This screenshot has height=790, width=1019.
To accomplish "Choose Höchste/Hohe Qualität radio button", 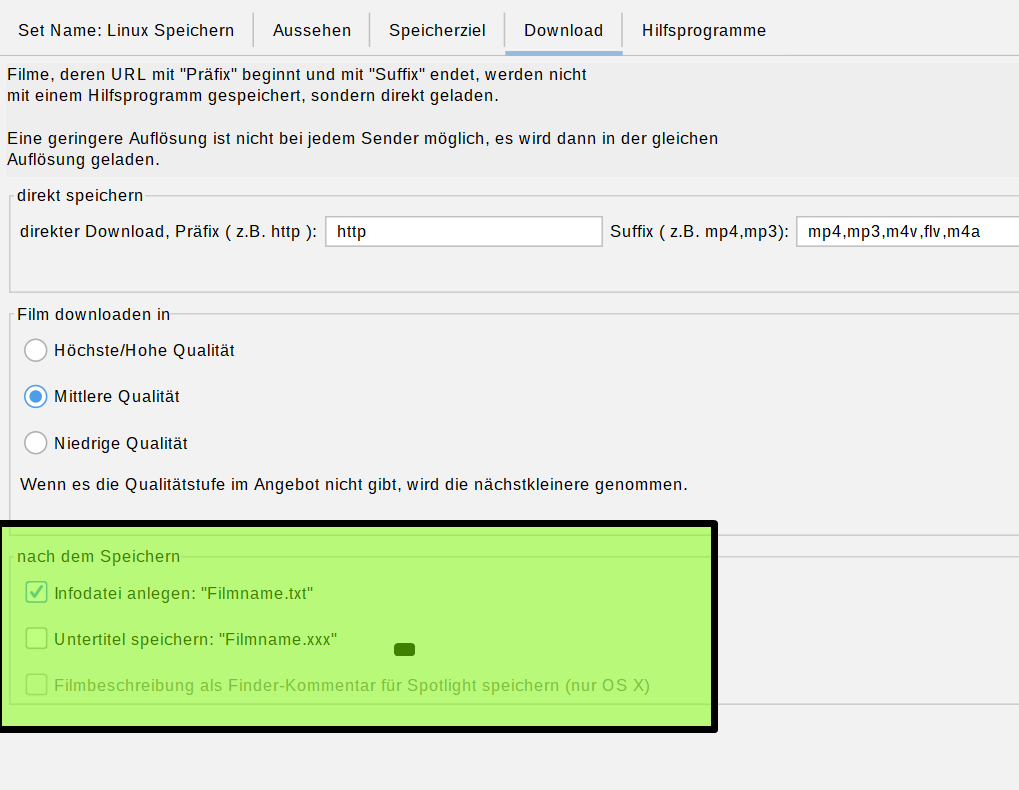I will [36, 350].
